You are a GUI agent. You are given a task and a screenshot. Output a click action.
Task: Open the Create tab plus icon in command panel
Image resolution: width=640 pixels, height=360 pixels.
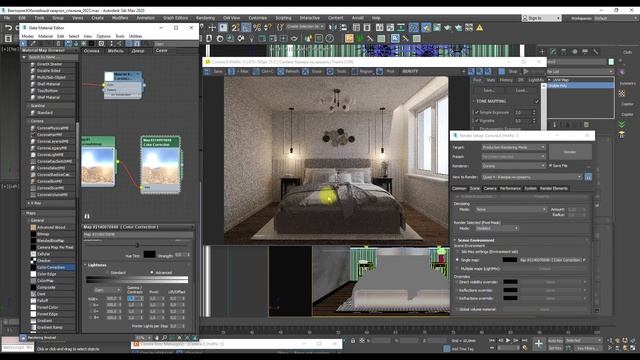pyautogui.click(x=542, y=52)
